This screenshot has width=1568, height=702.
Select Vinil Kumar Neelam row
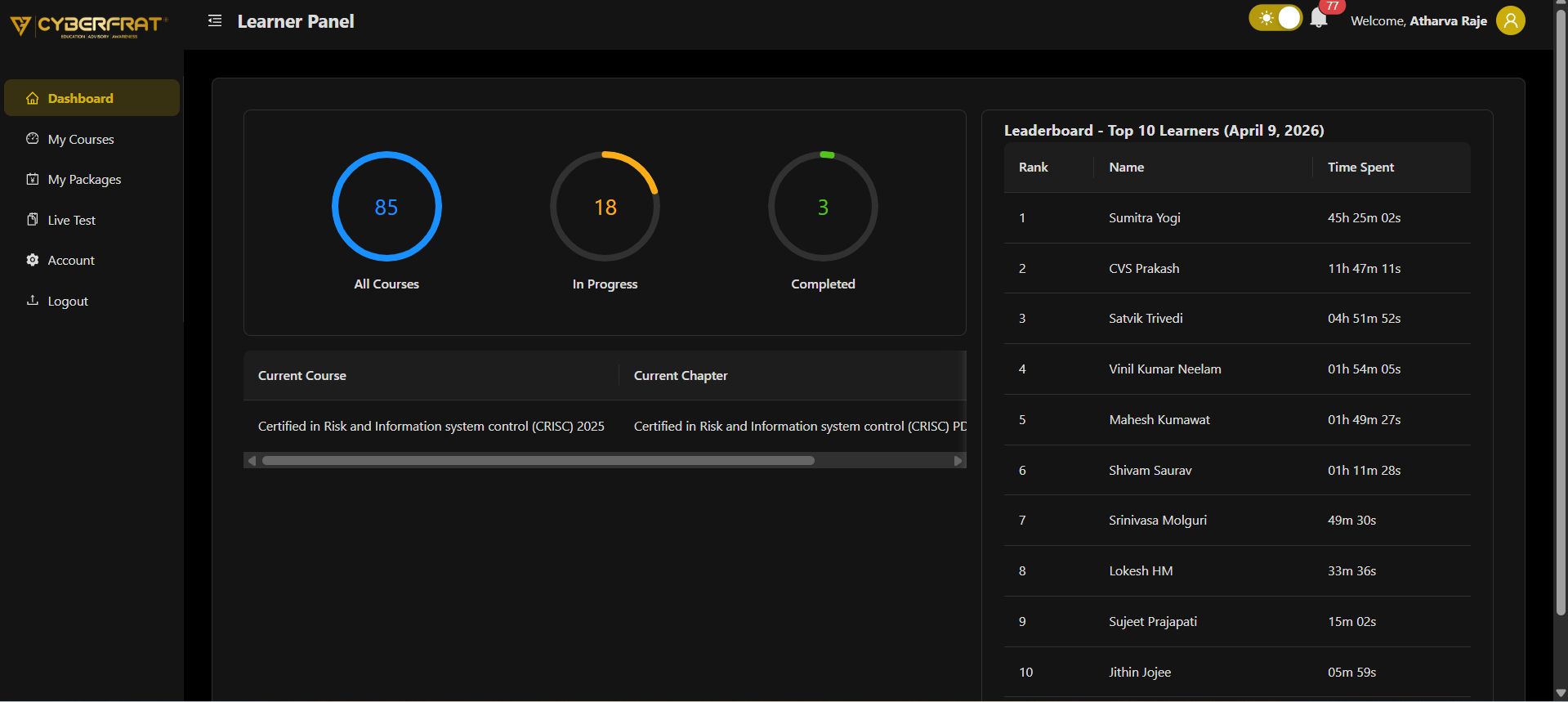[x=1237, y=369]
